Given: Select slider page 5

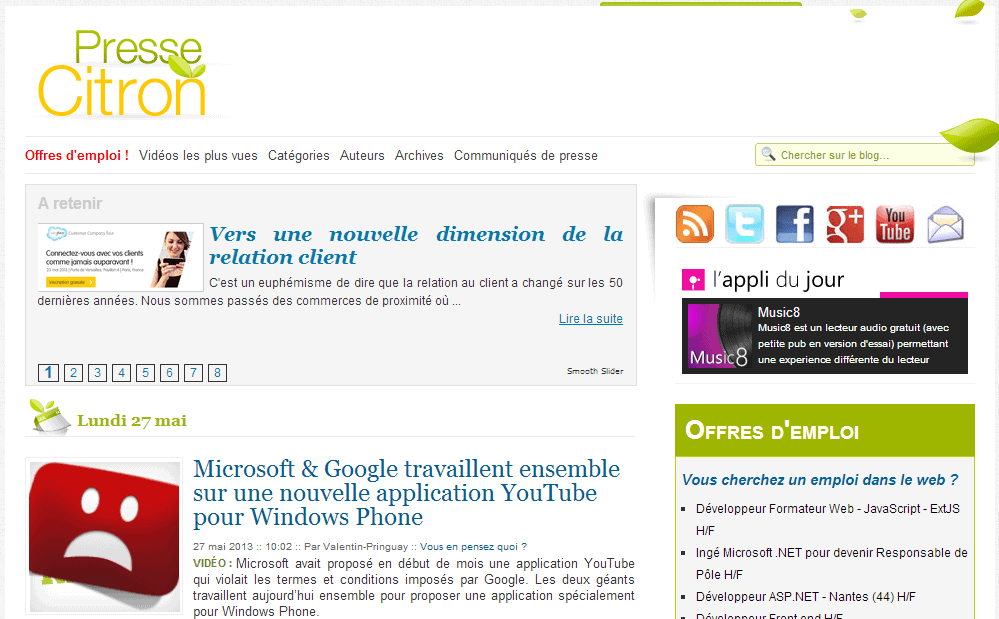Looking at the screenshot, I should (145, 373).
